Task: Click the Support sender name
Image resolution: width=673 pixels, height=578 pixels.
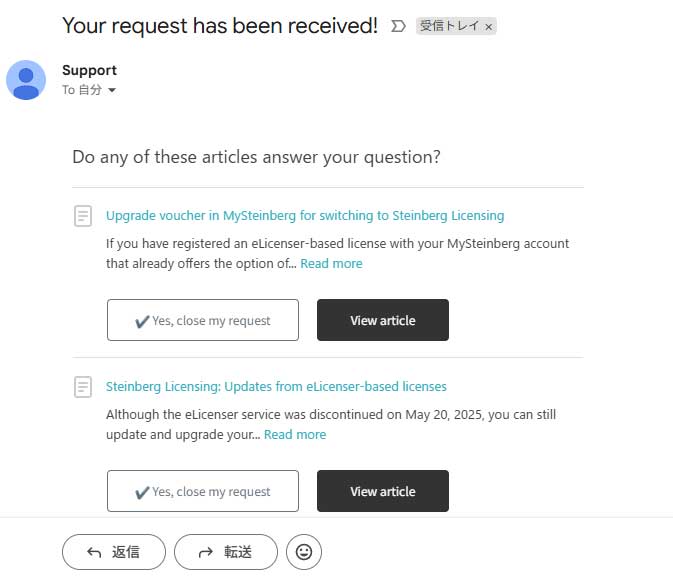Action: [x=89, y=70]
